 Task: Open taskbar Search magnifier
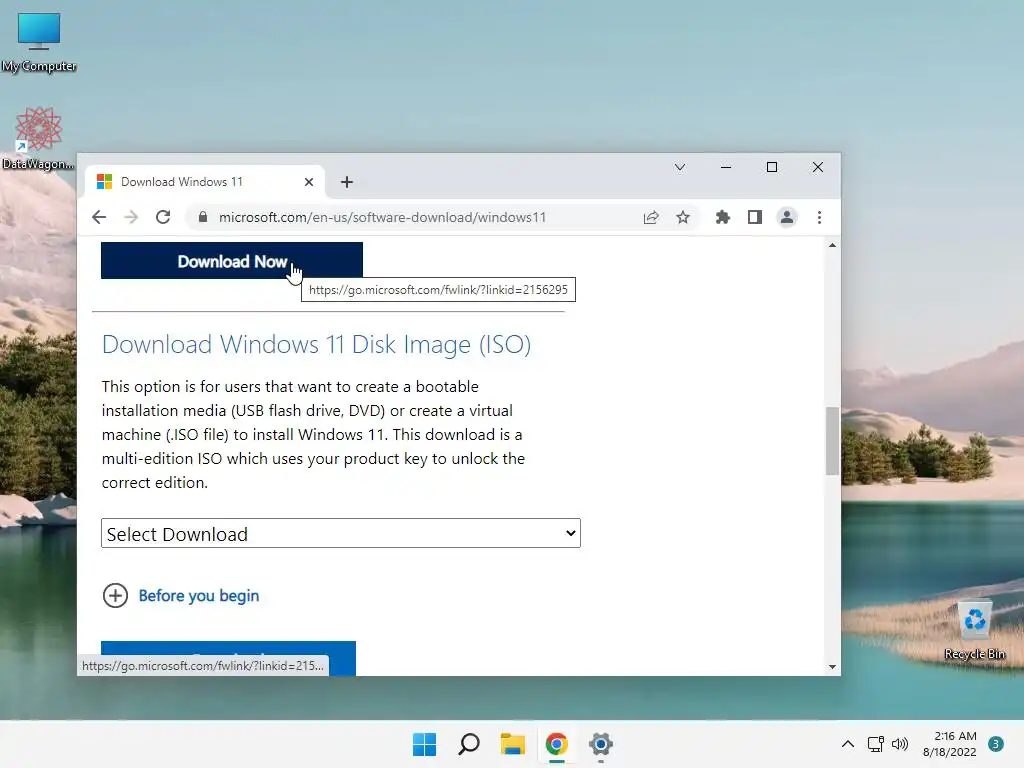(469, 744)
